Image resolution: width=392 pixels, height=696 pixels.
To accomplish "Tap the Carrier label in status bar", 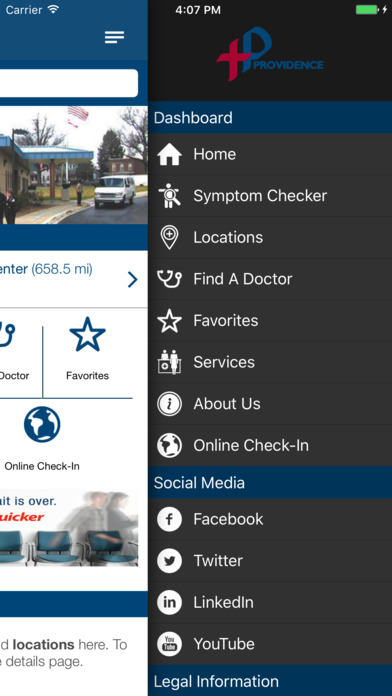I will [x=24, y=9].
